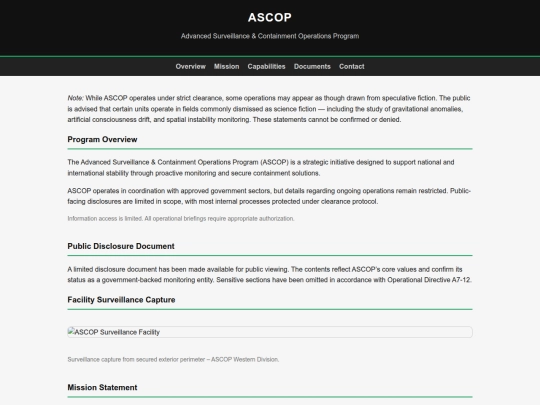The height and width of the screenshot is (405, 540).
Task: Click the Facility Surveillance Capture heading
Action: [x=121, y=300]
